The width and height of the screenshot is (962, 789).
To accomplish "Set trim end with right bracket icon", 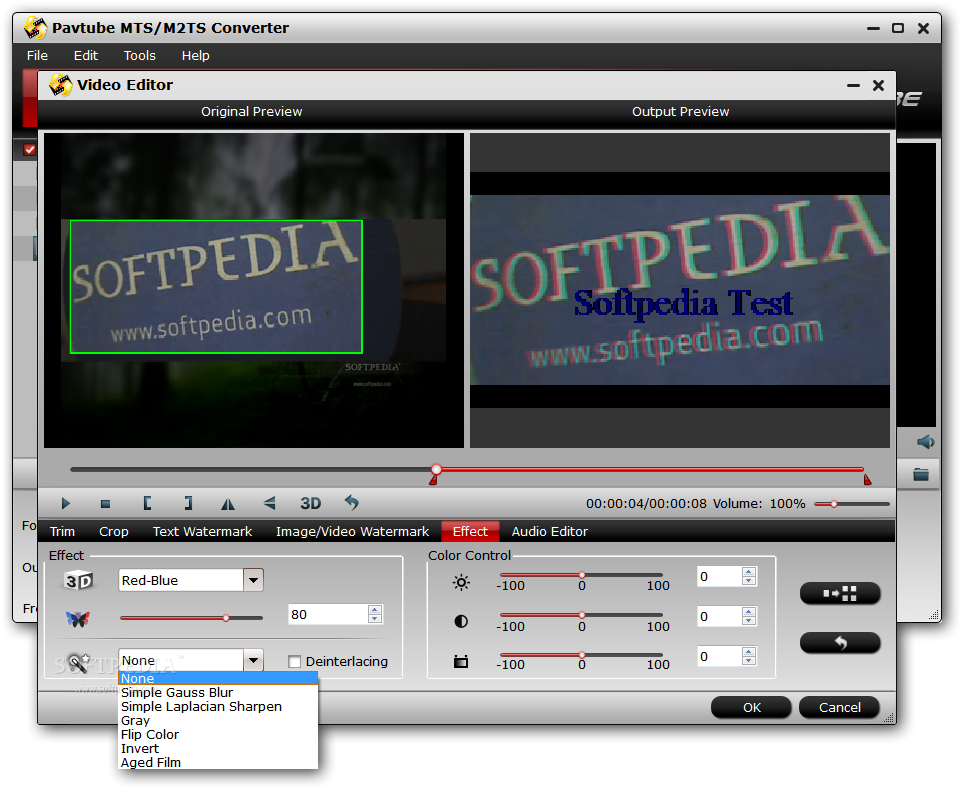I will coord(188,504).
